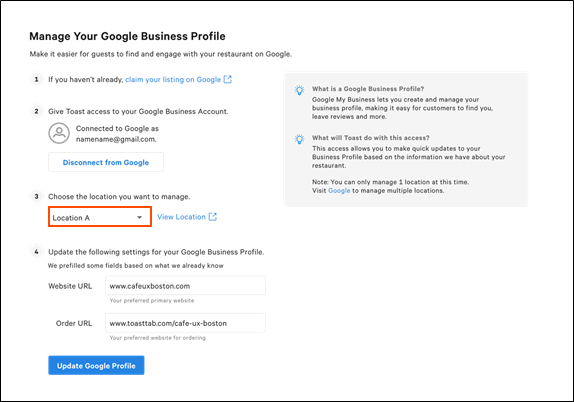Click the step 4 number badge
574x402 pixels.
(x=36, y=252)
